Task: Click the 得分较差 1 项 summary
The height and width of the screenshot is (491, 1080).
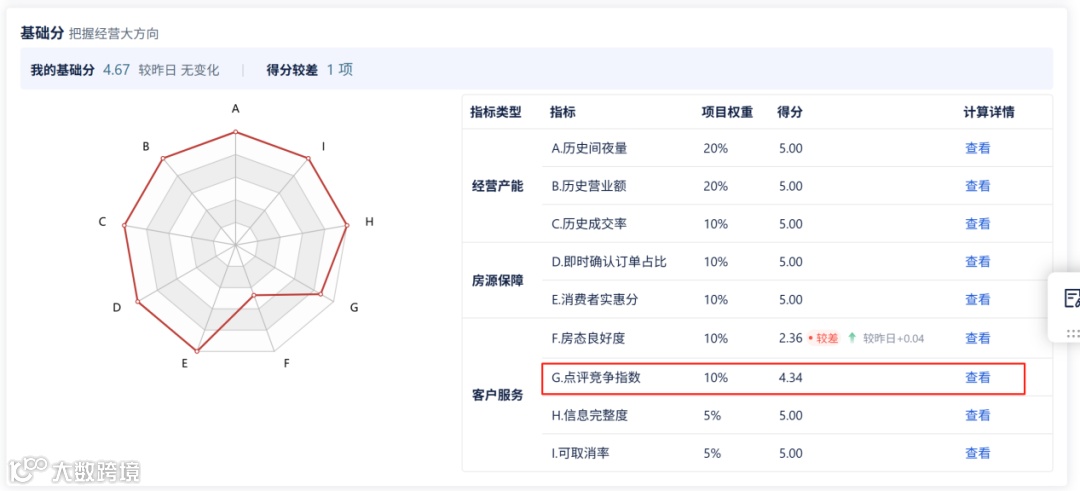Action: pyautogui.click(x=309, y=70)
